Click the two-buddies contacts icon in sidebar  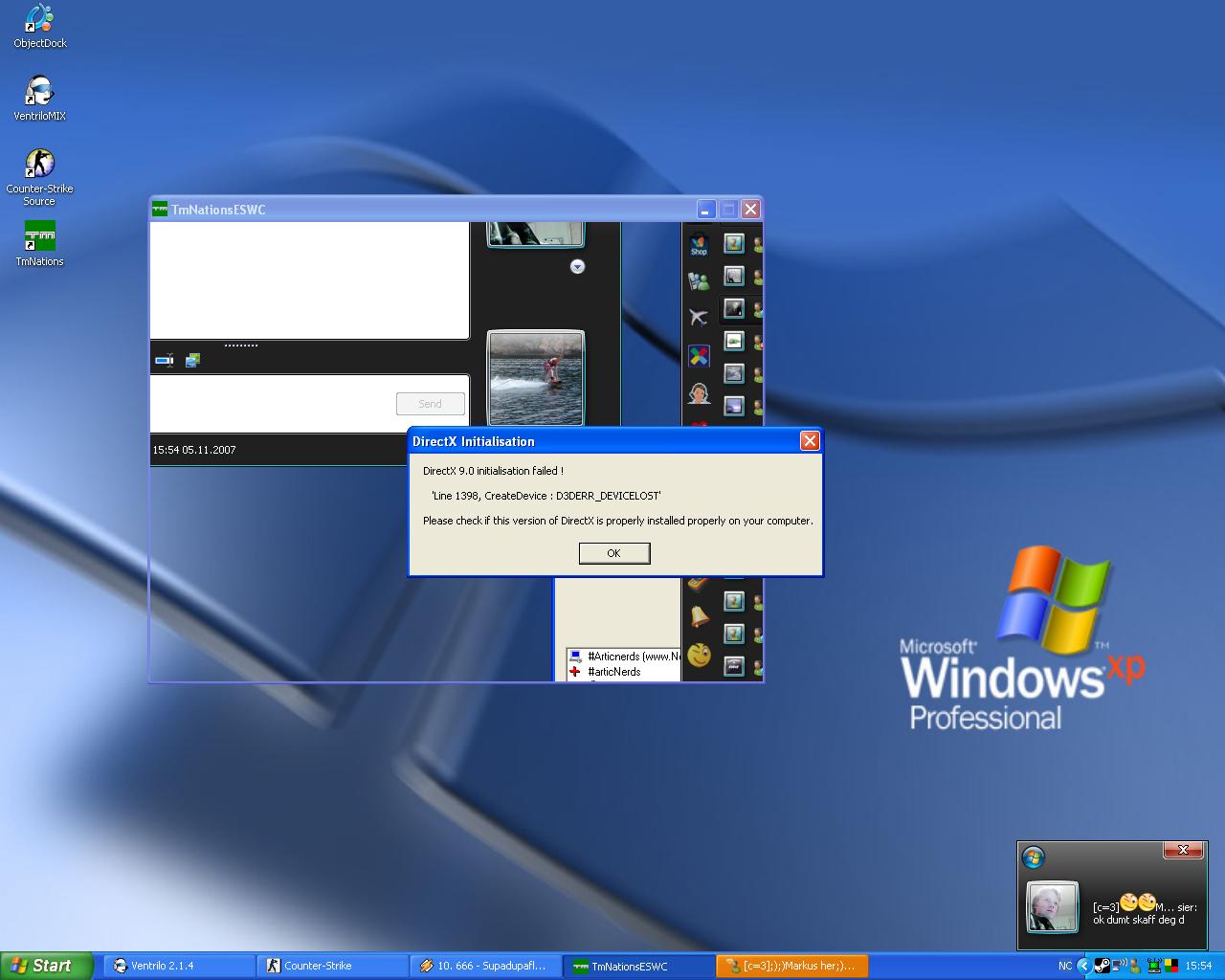click(699, 280)
